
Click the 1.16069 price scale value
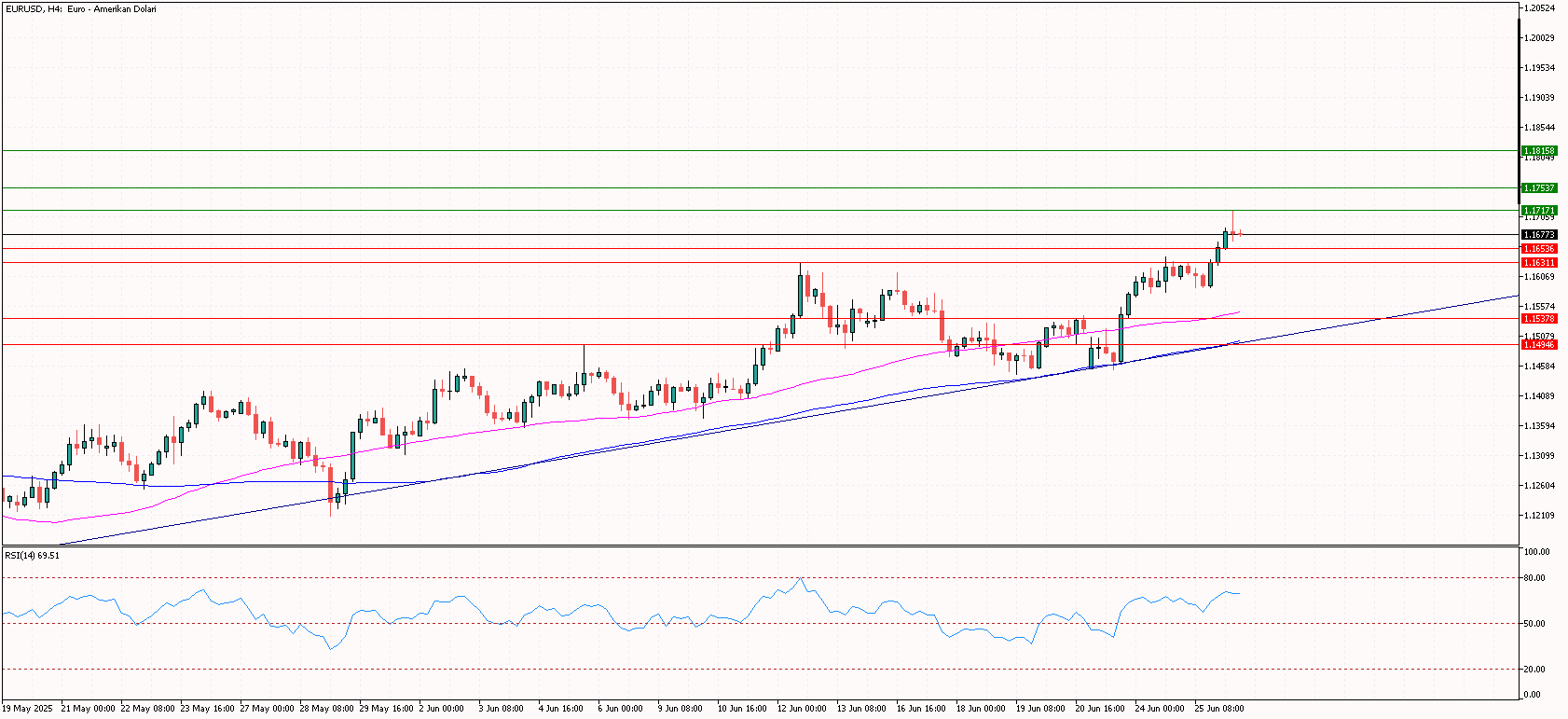pos(1540,277)
